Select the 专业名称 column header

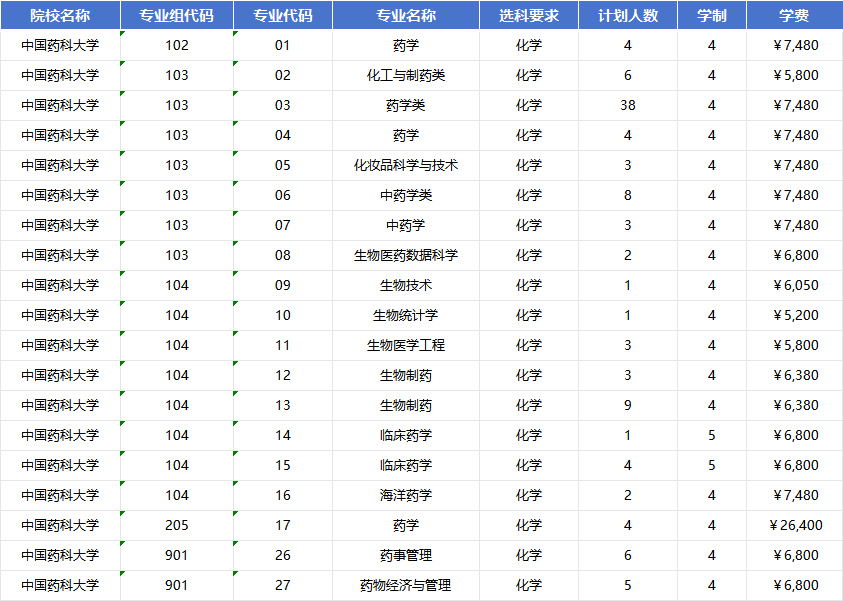click(406, 15)
